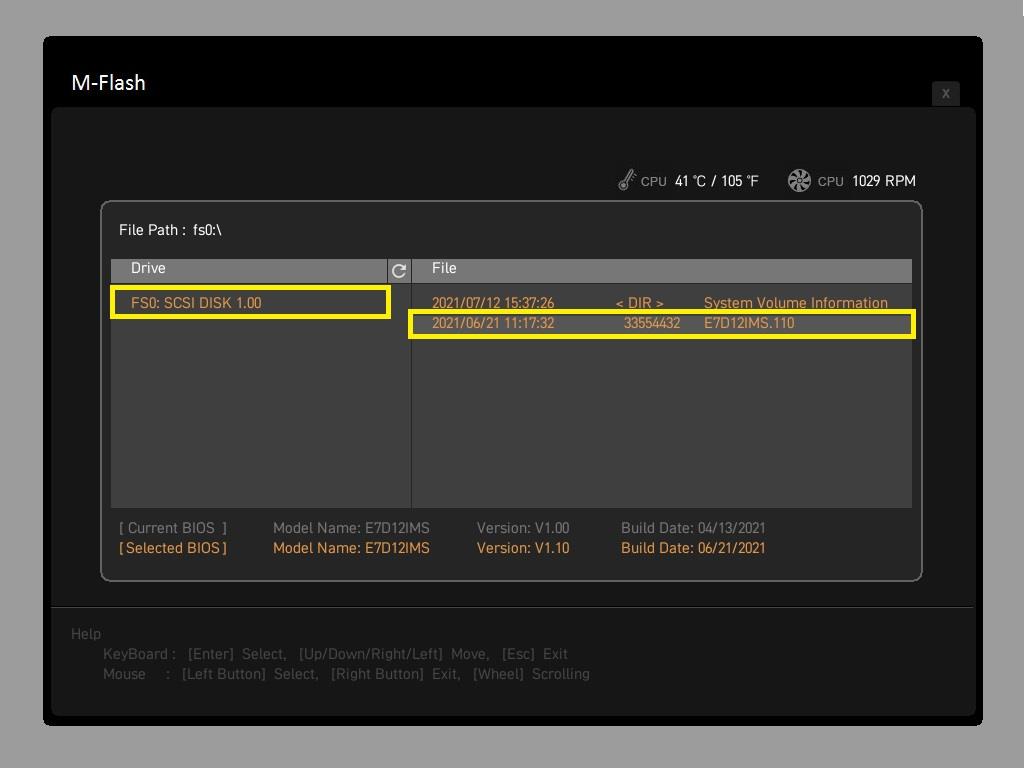1024x768 pixels.
Task: Click the selected BIOS Version: V1.10 text
Action: click(x=523, y=549)
